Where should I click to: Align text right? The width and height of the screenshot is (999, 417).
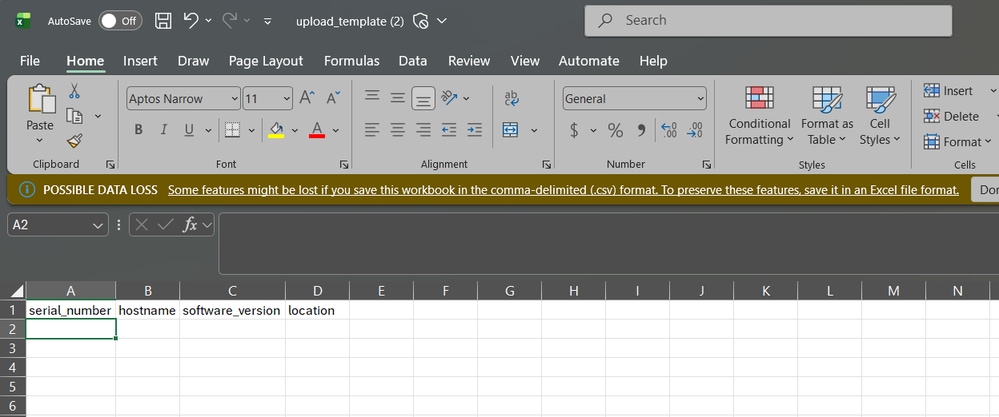click(423, 130)
